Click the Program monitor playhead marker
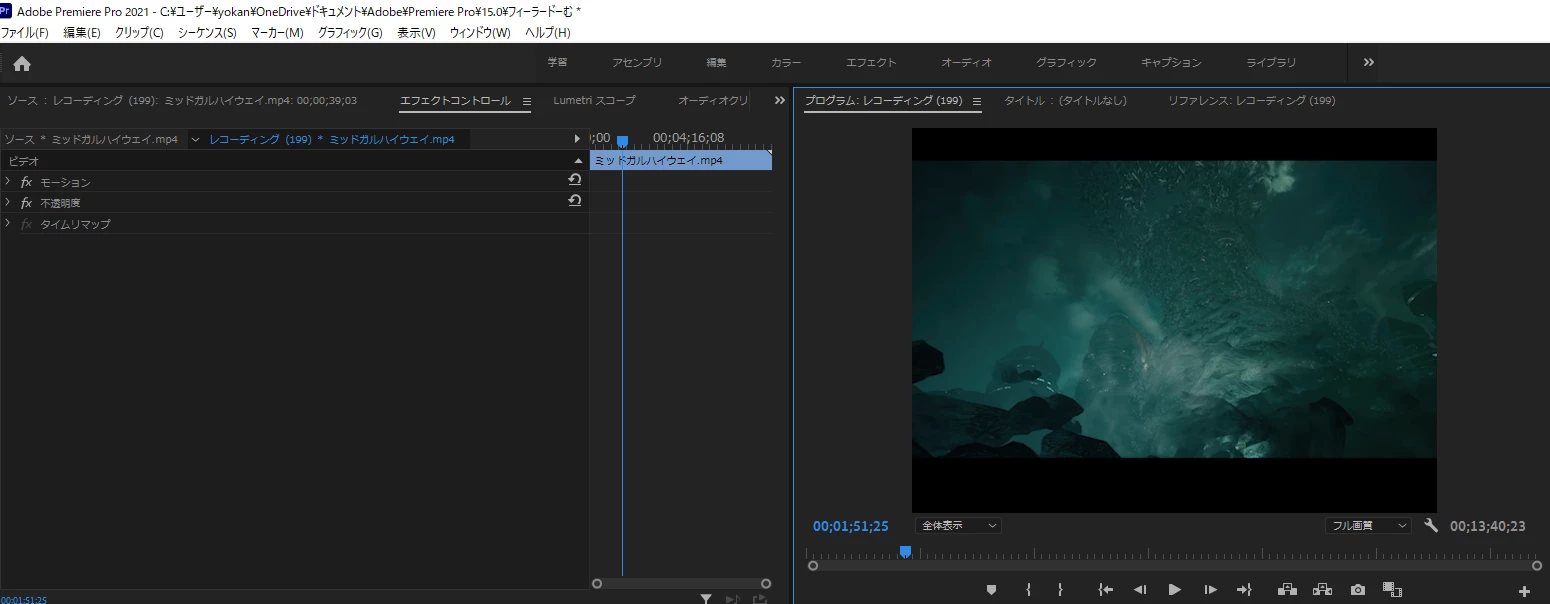 click(905, 552)
